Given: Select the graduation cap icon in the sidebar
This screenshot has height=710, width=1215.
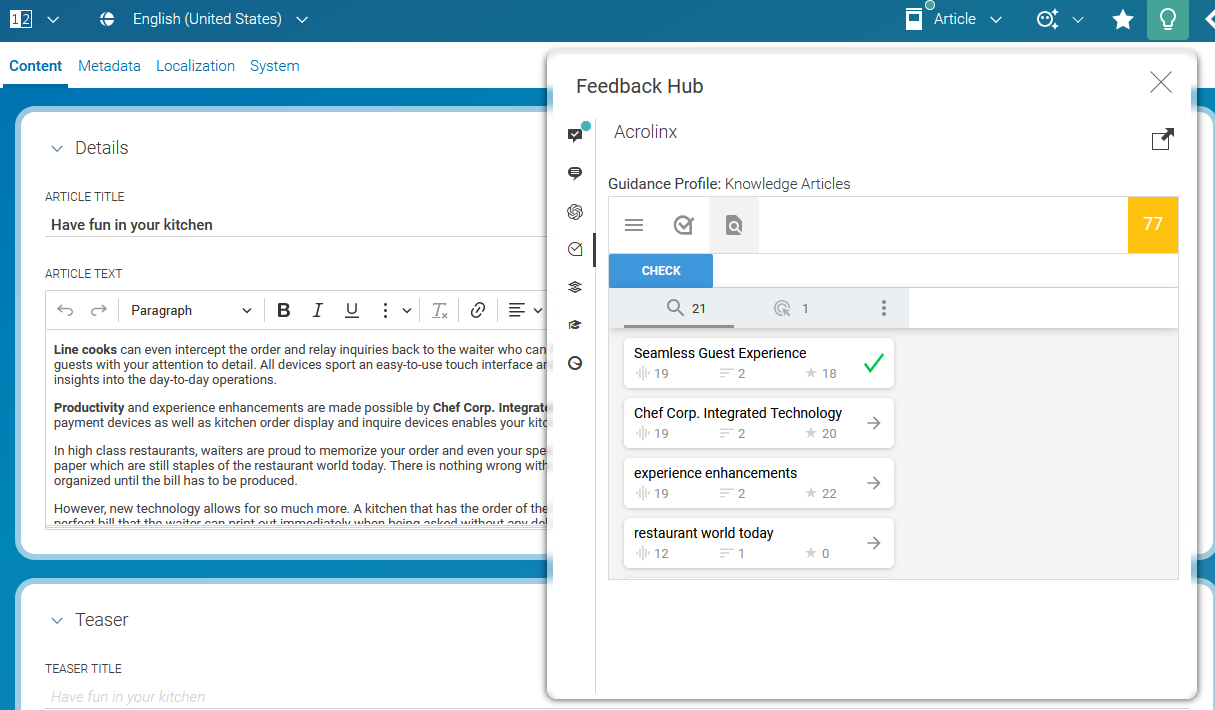Looking at the screenshot, I should click(575, 325).
